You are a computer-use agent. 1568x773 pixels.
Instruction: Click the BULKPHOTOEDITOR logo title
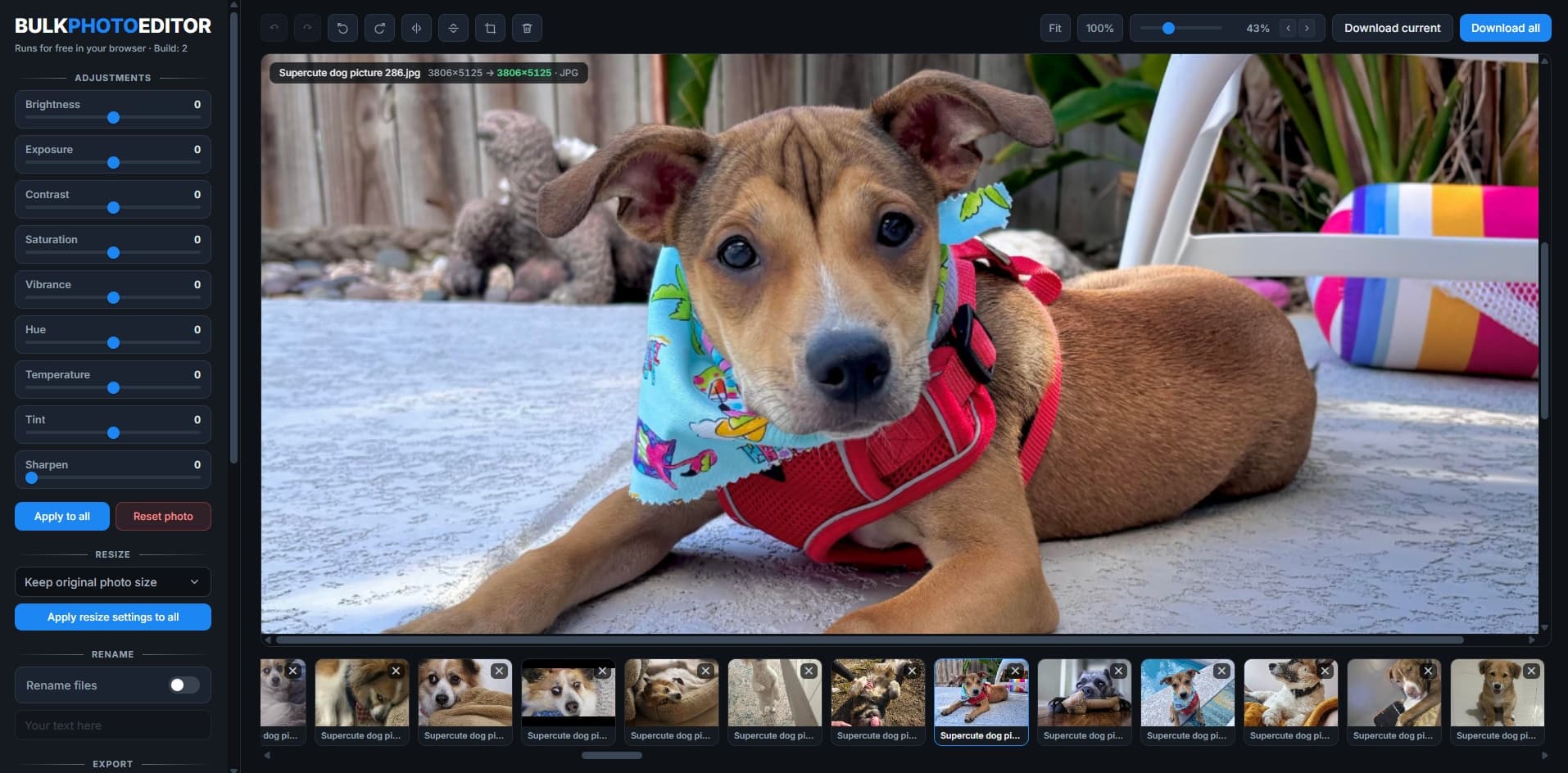click(113, 25)
